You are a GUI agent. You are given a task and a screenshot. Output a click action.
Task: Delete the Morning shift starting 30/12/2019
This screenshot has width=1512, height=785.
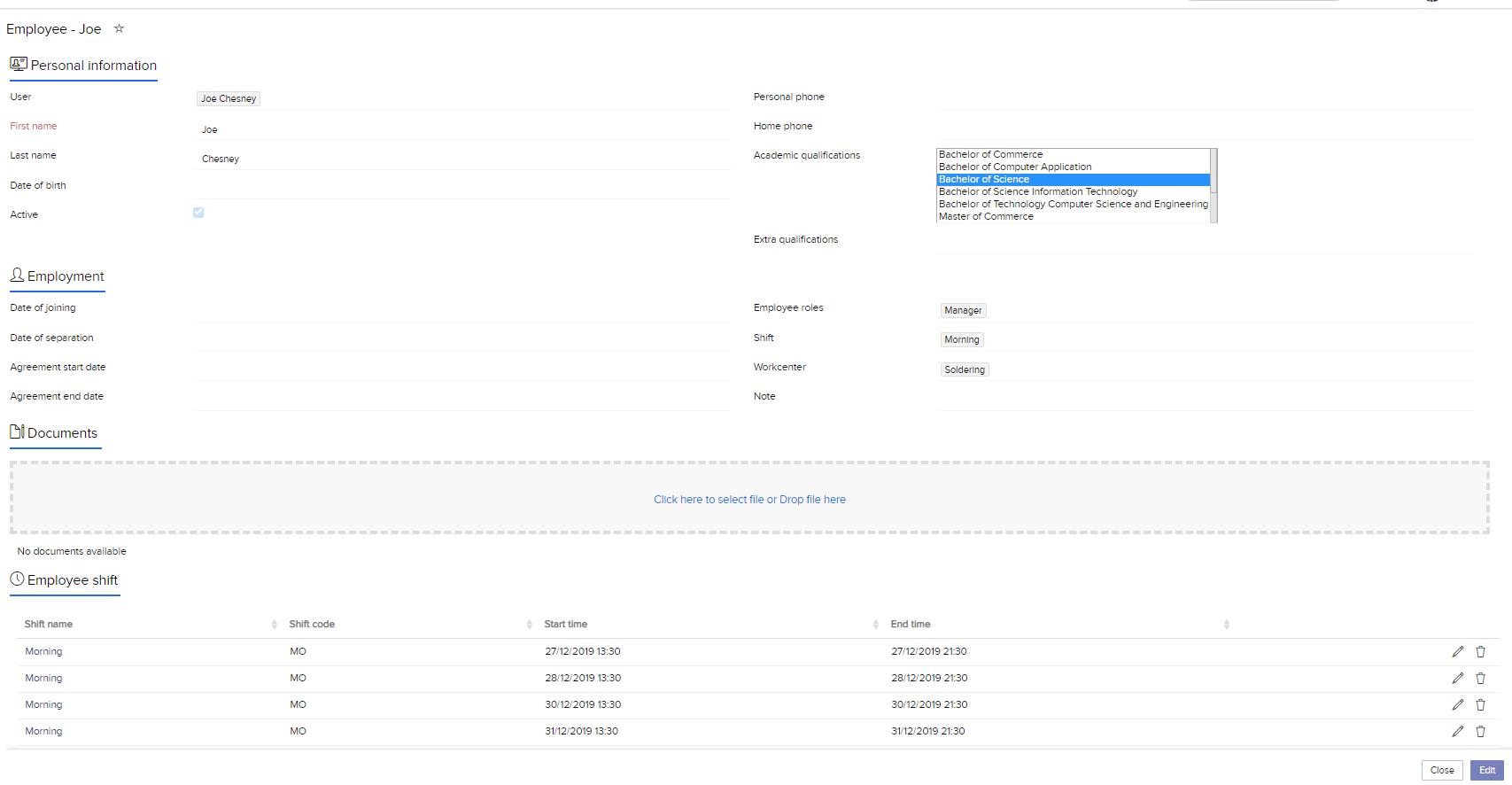(1480, 704)
